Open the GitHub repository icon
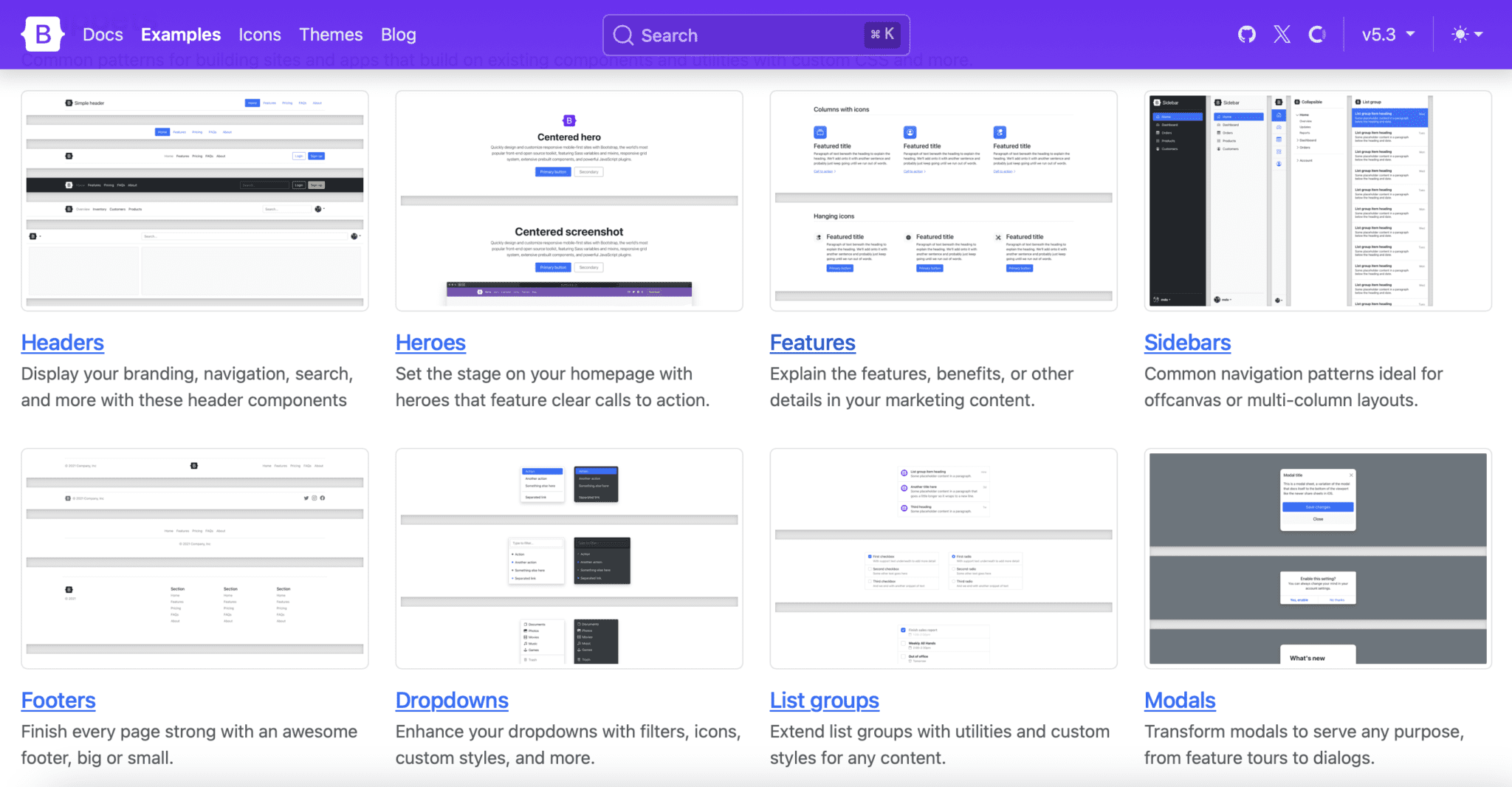Screen dimensions: 1512x787 click(x=1246, y=34)
